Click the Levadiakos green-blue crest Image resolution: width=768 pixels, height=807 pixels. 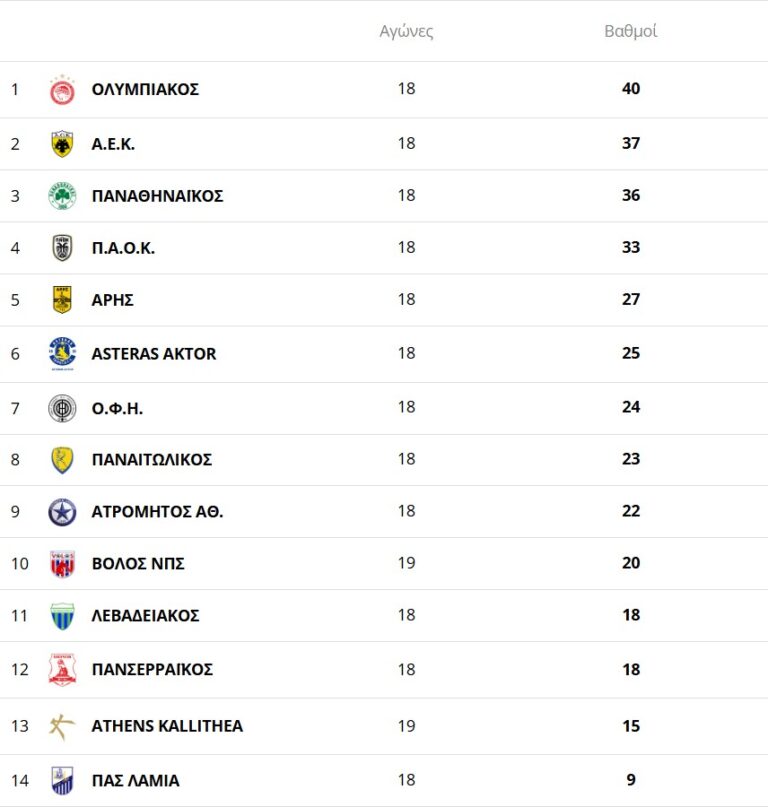62,616
